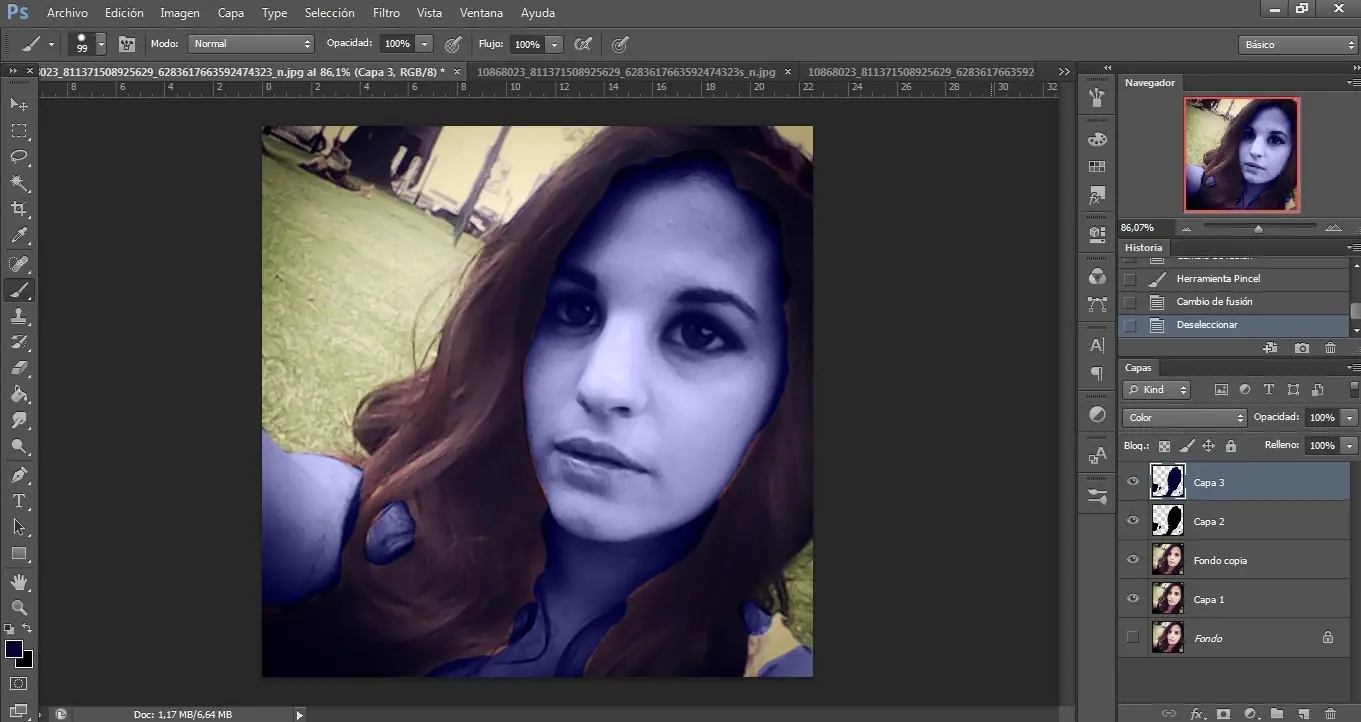Select the History Brush tool

coord(19,342)
